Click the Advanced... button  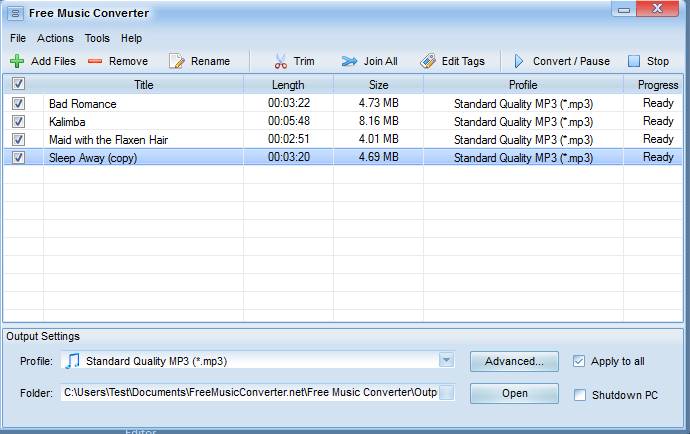click(514, 361)
